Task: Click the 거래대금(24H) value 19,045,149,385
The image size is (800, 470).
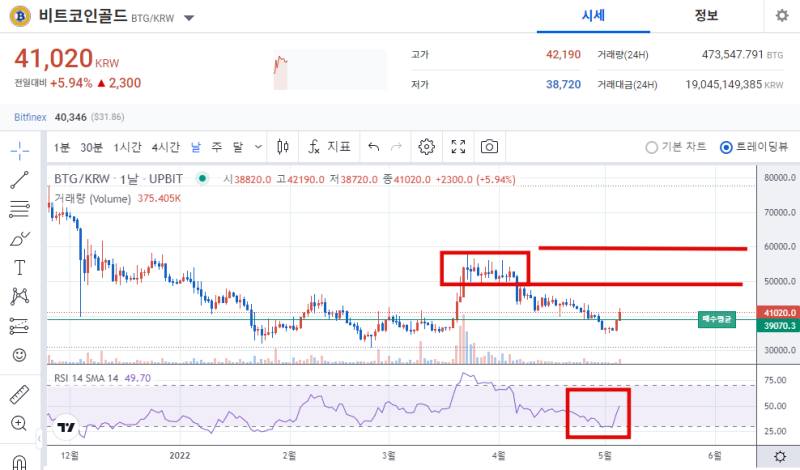Action: click(723, 84)
